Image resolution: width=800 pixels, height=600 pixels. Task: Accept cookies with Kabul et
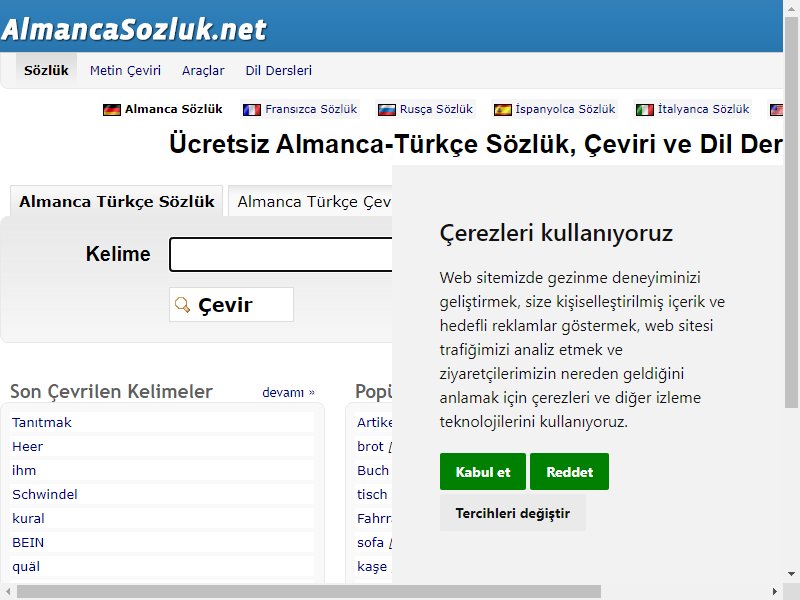pos(483,471)
